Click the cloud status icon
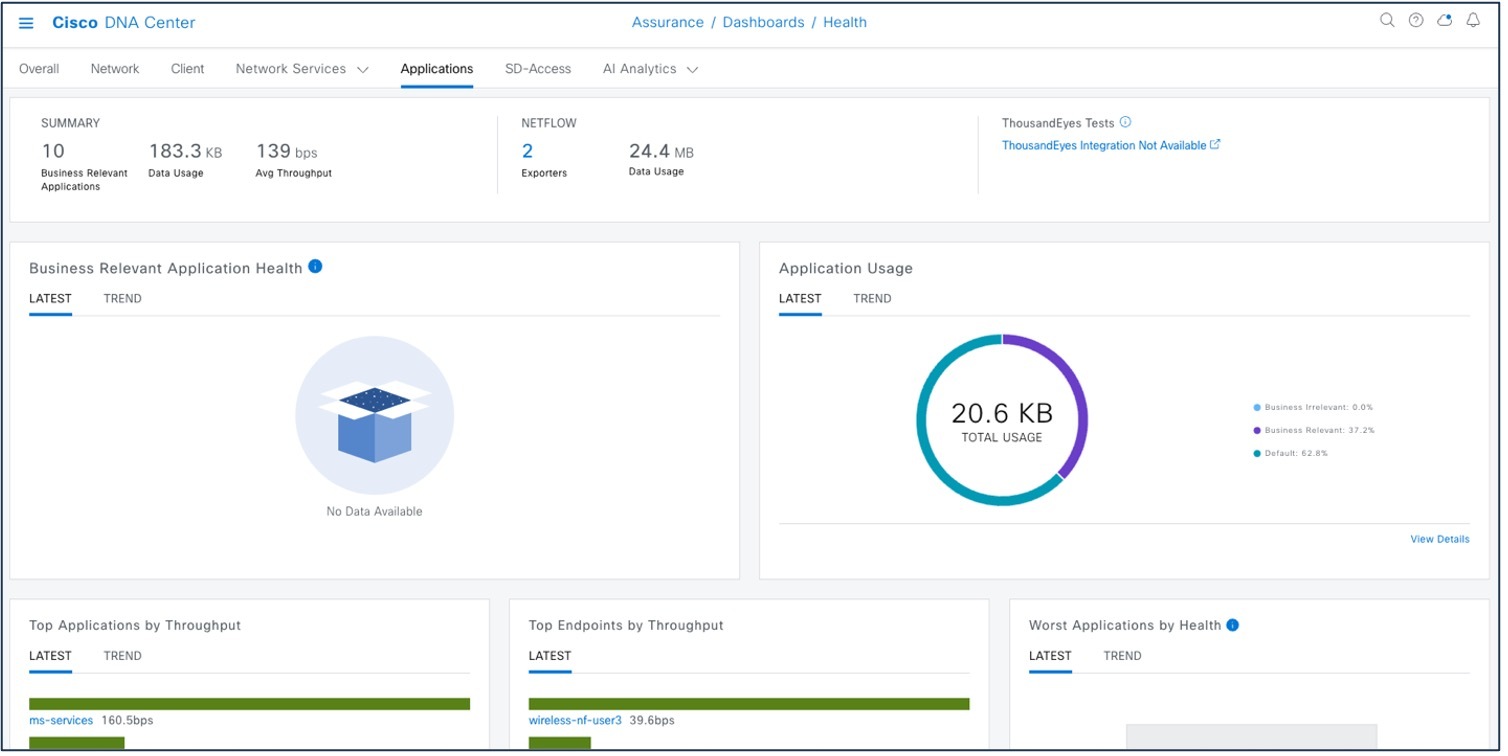Image resolution: width=1508 pixels, height=756 pixels. pos(1444,20)
